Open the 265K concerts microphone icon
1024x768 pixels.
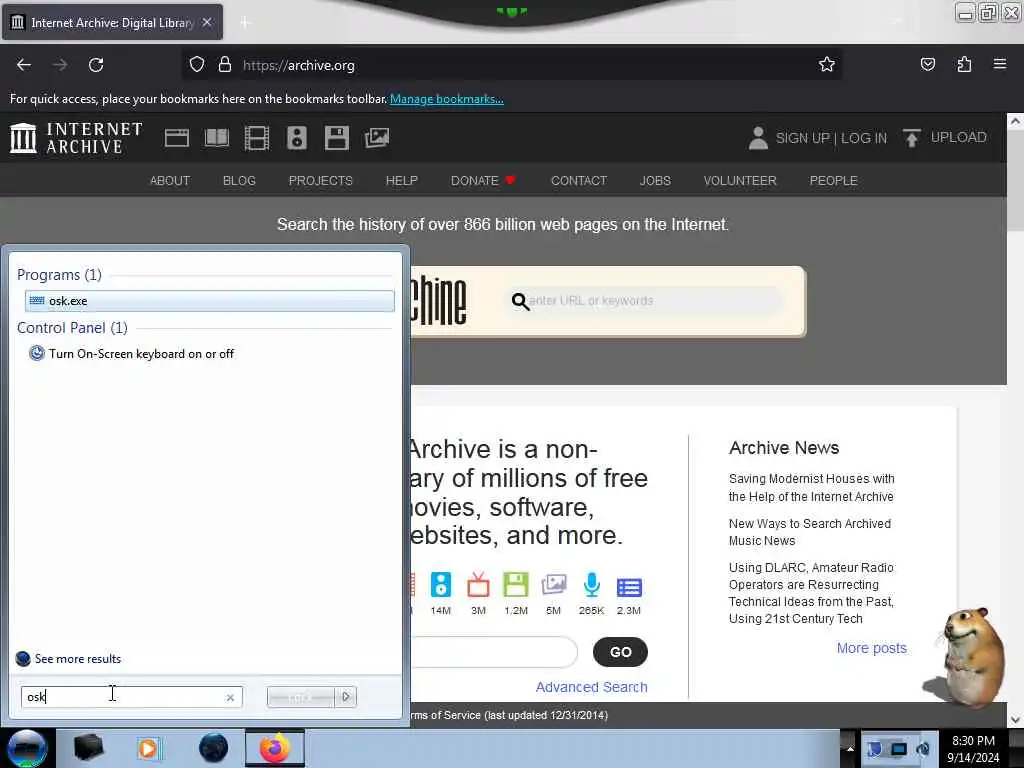click(x=592, y=585)
